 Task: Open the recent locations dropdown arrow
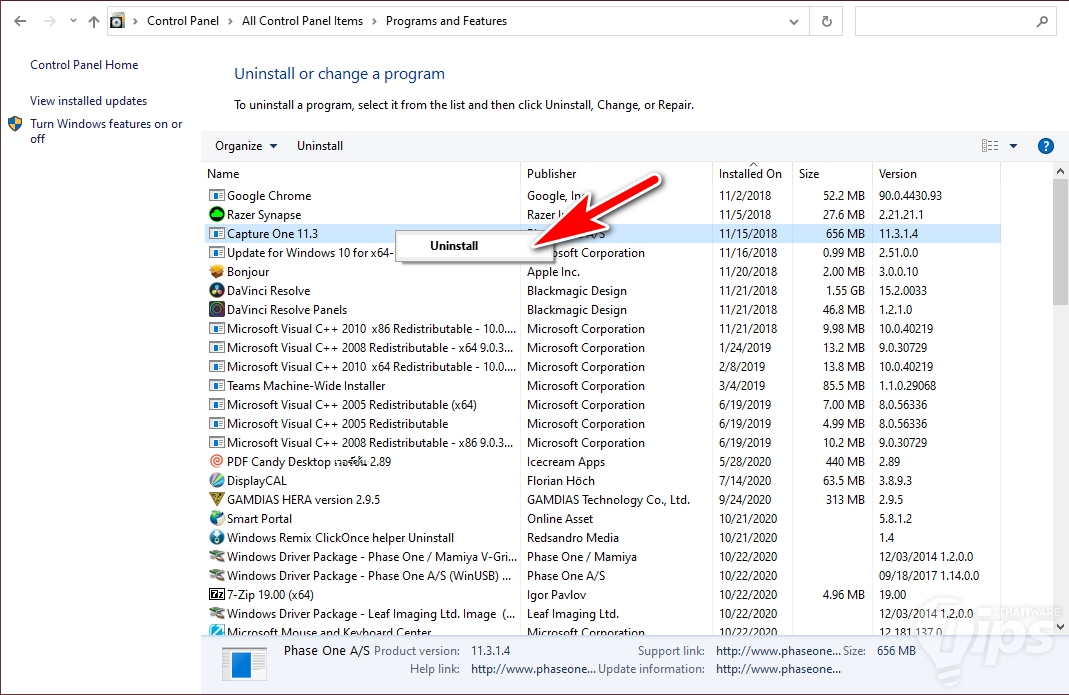pos(73,21)
